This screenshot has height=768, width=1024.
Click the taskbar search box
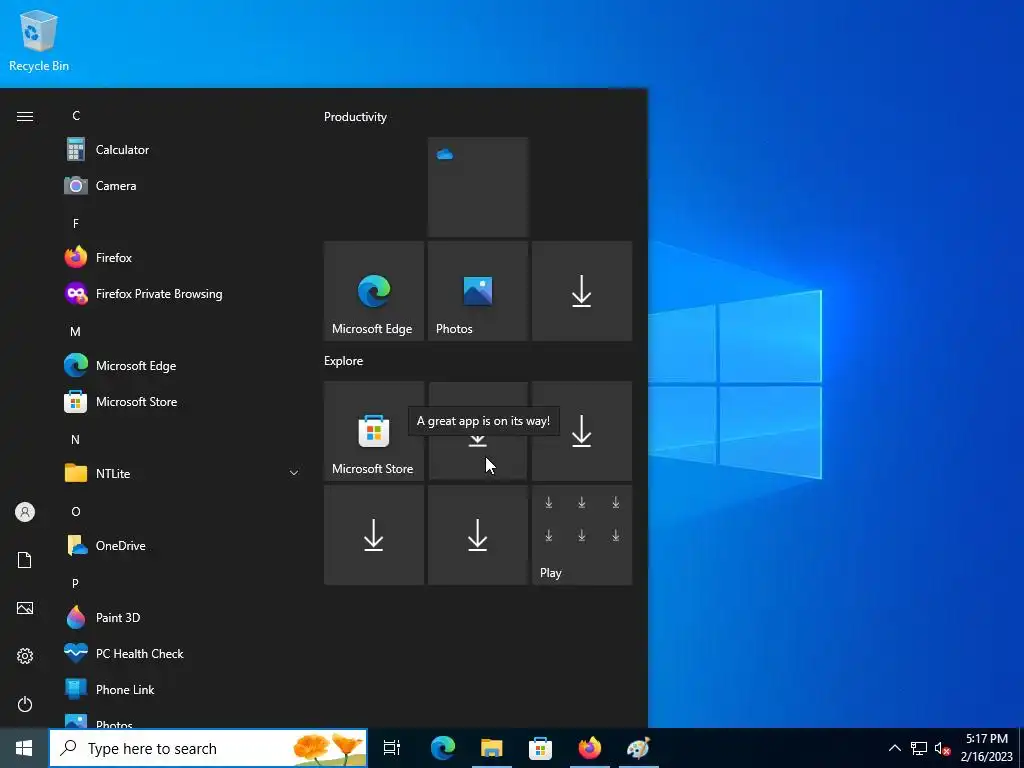(x=208, y=748)
